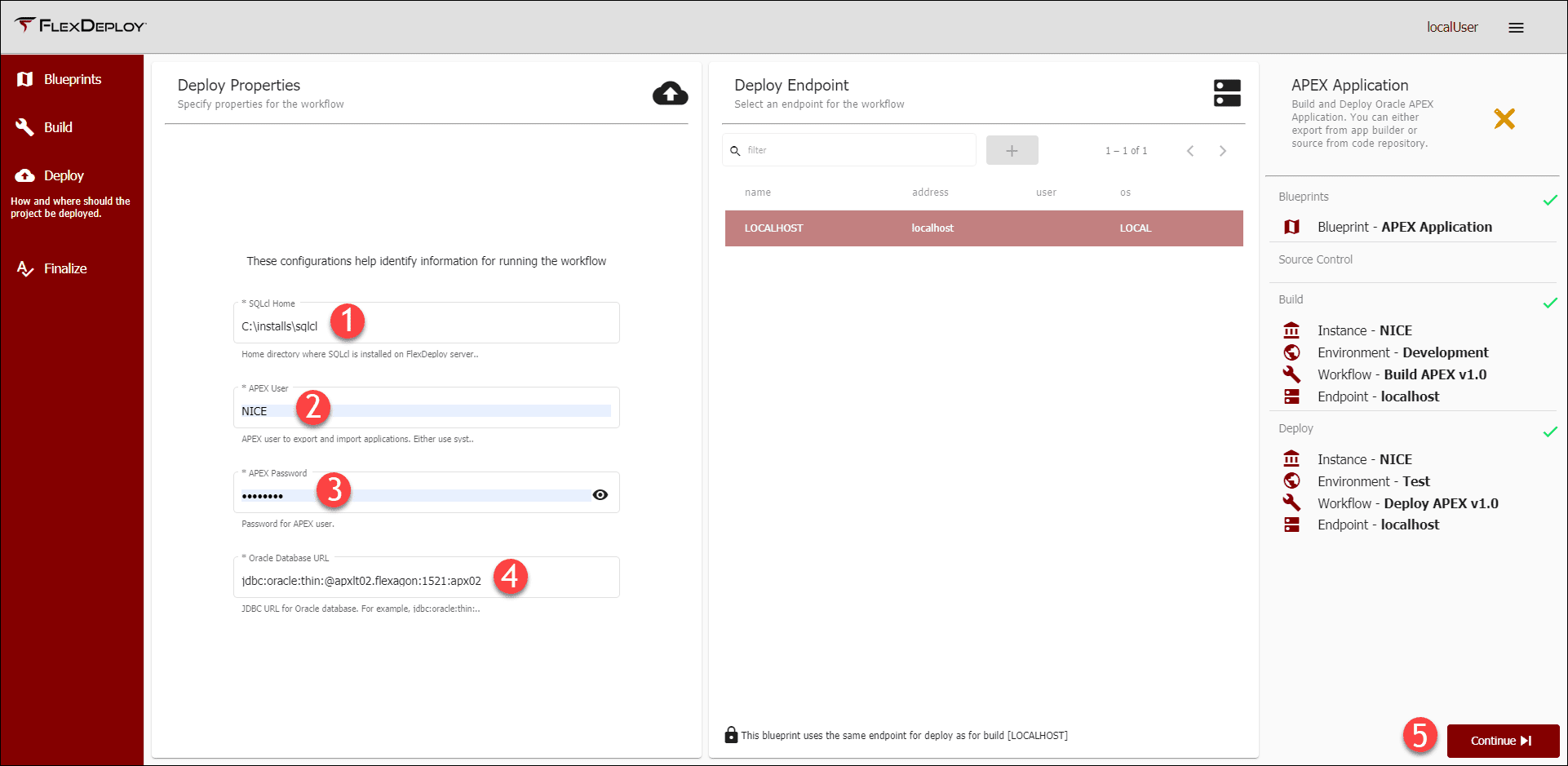Click the name column header
1568x766 pixels.
(758, 193)
